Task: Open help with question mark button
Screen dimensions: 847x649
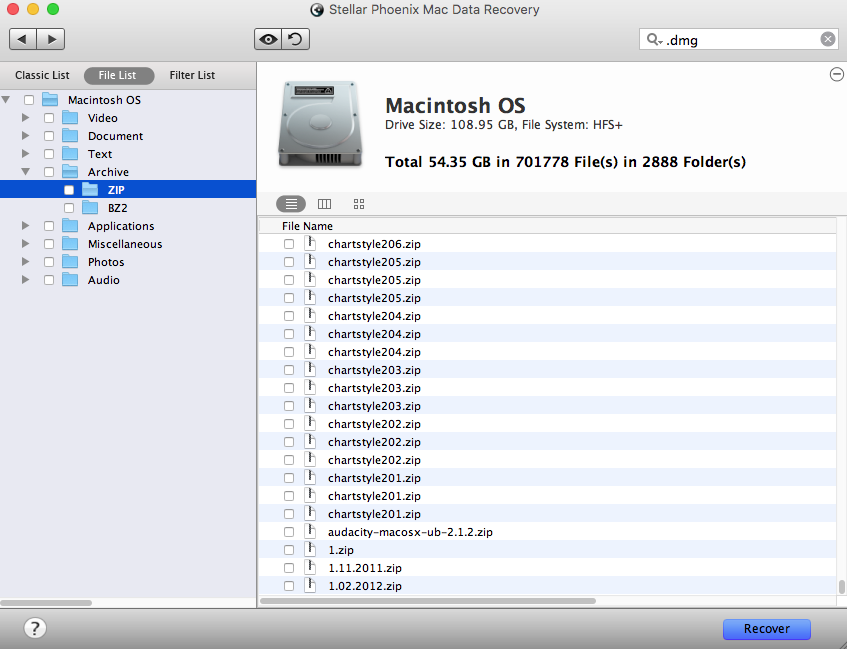Action: pyautogui.click(x=35, y=628)
